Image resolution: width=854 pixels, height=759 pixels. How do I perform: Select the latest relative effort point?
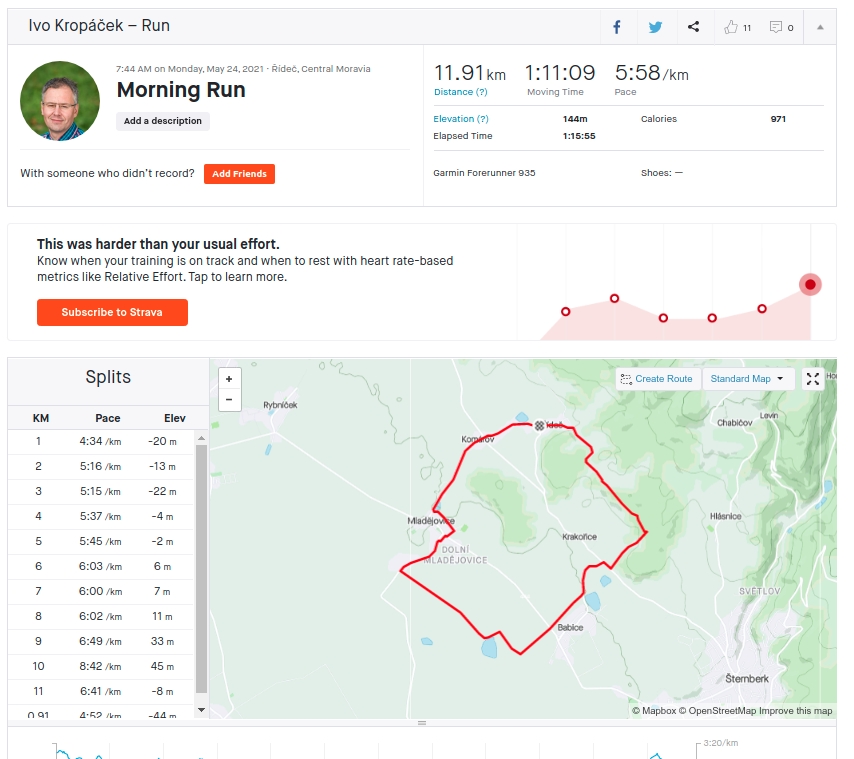coord(810,284)
